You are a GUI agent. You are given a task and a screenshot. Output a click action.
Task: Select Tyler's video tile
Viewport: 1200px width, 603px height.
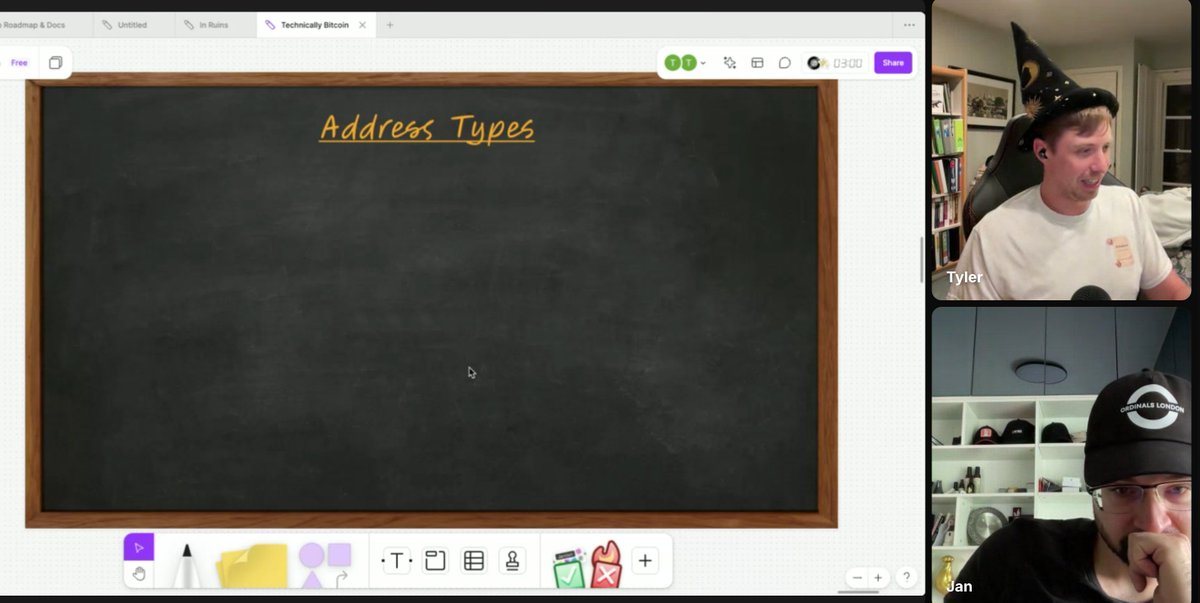[x=1061, y=151]
